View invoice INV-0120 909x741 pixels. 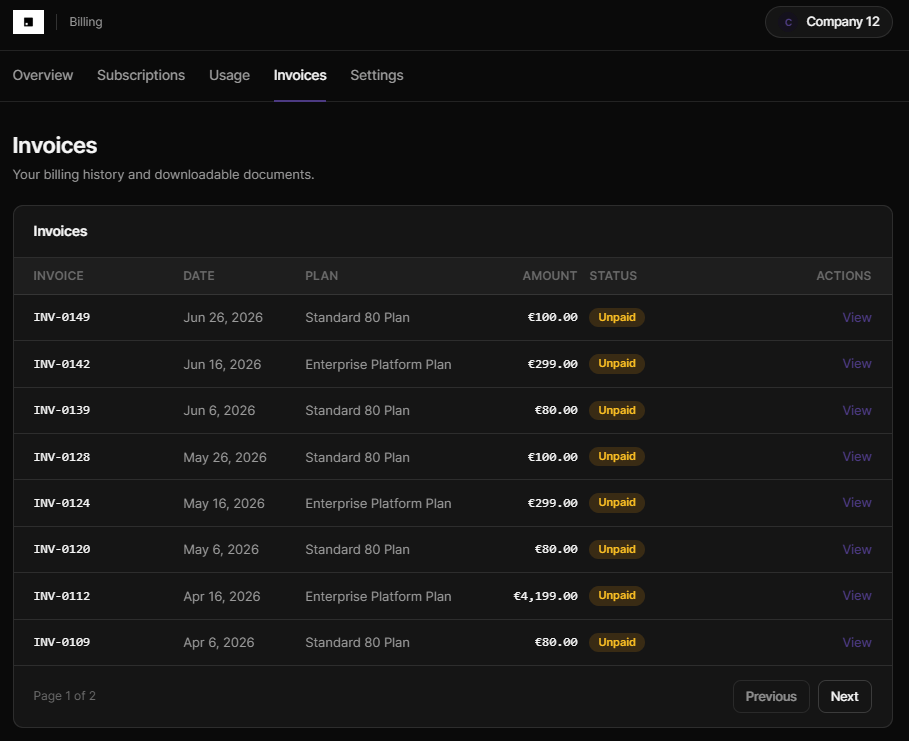tap(857, 550)
